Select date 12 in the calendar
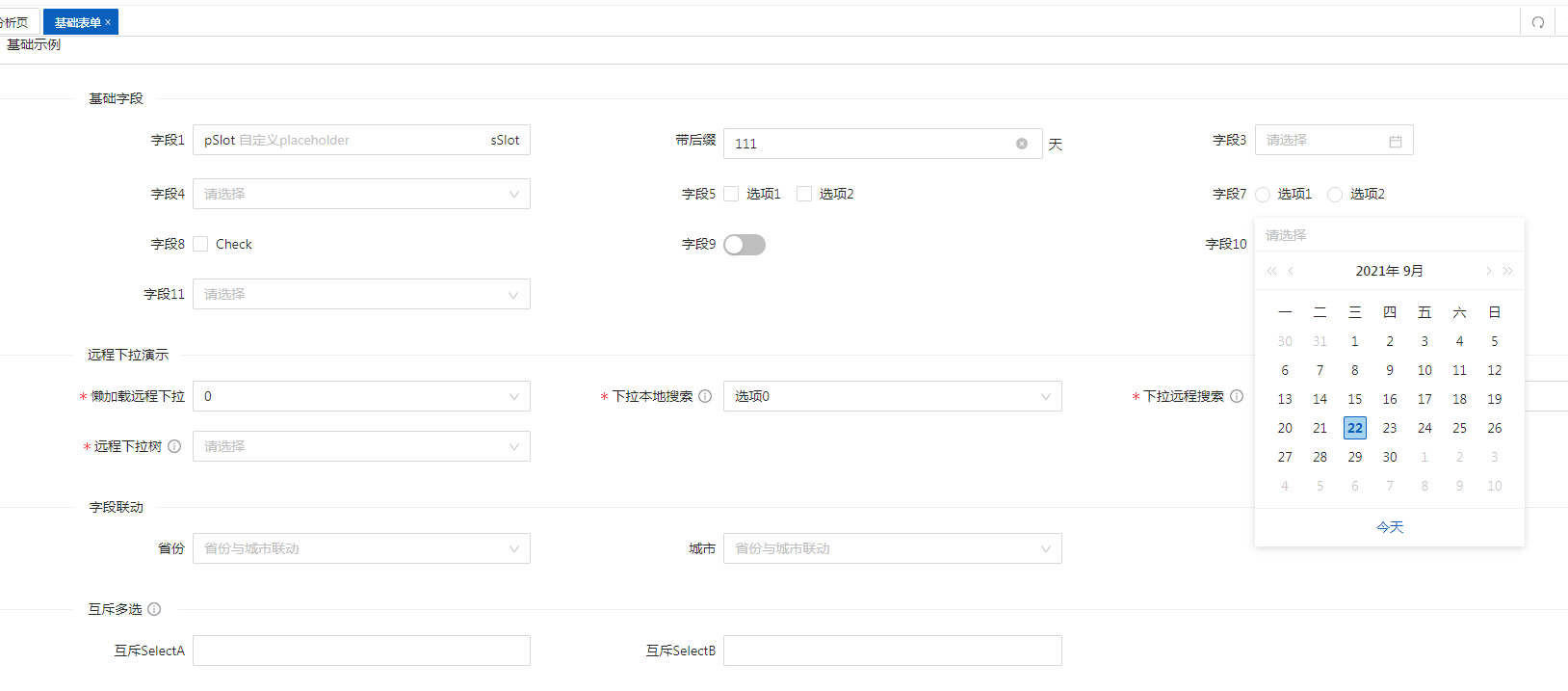1568x691 pixels. [x=1495, y=370]
